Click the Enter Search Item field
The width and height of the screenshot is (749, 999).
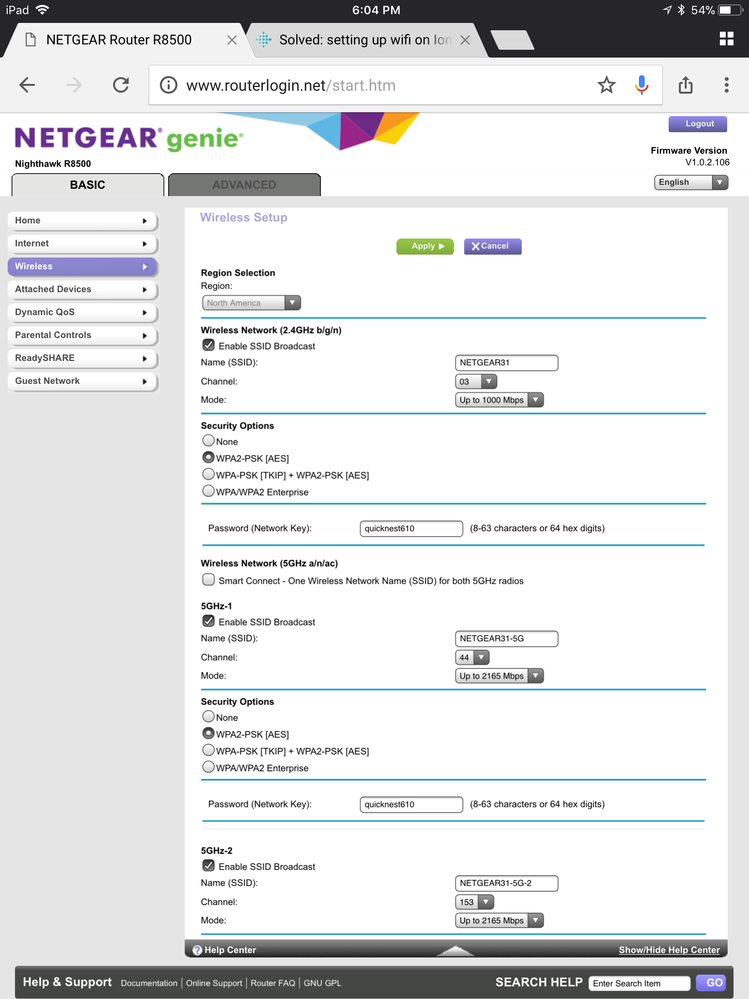(x=639, y=983)
